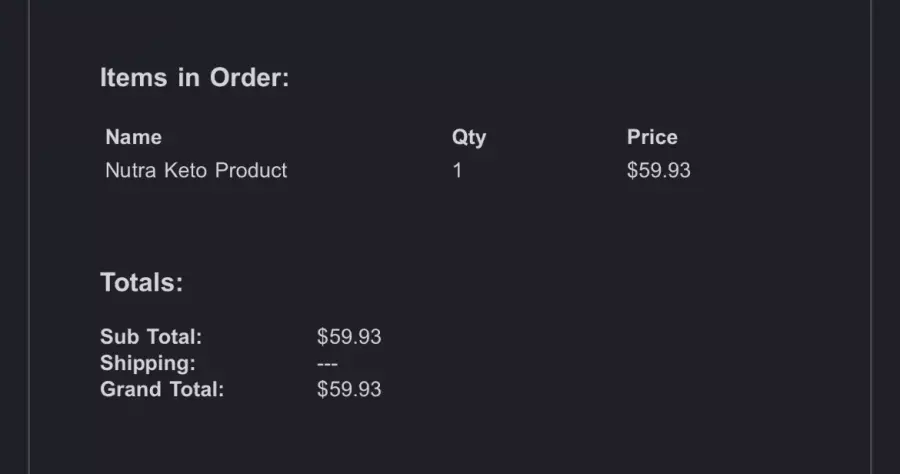Image resolution: width=900 pixels, height=474 pixels.
Task: Click the Totals heading
Action: [142, 282]
